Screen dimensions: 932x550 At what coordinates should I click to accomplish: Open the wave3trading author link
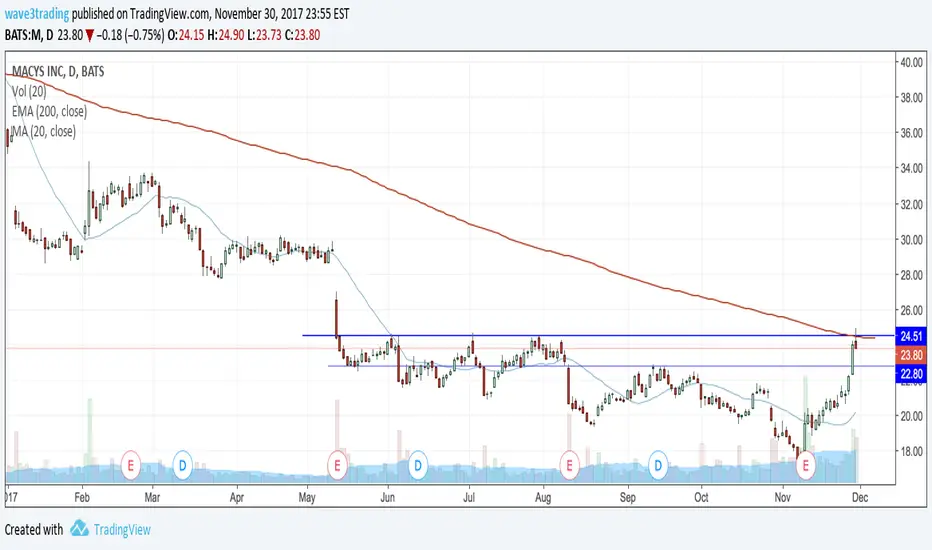[37, 14]
